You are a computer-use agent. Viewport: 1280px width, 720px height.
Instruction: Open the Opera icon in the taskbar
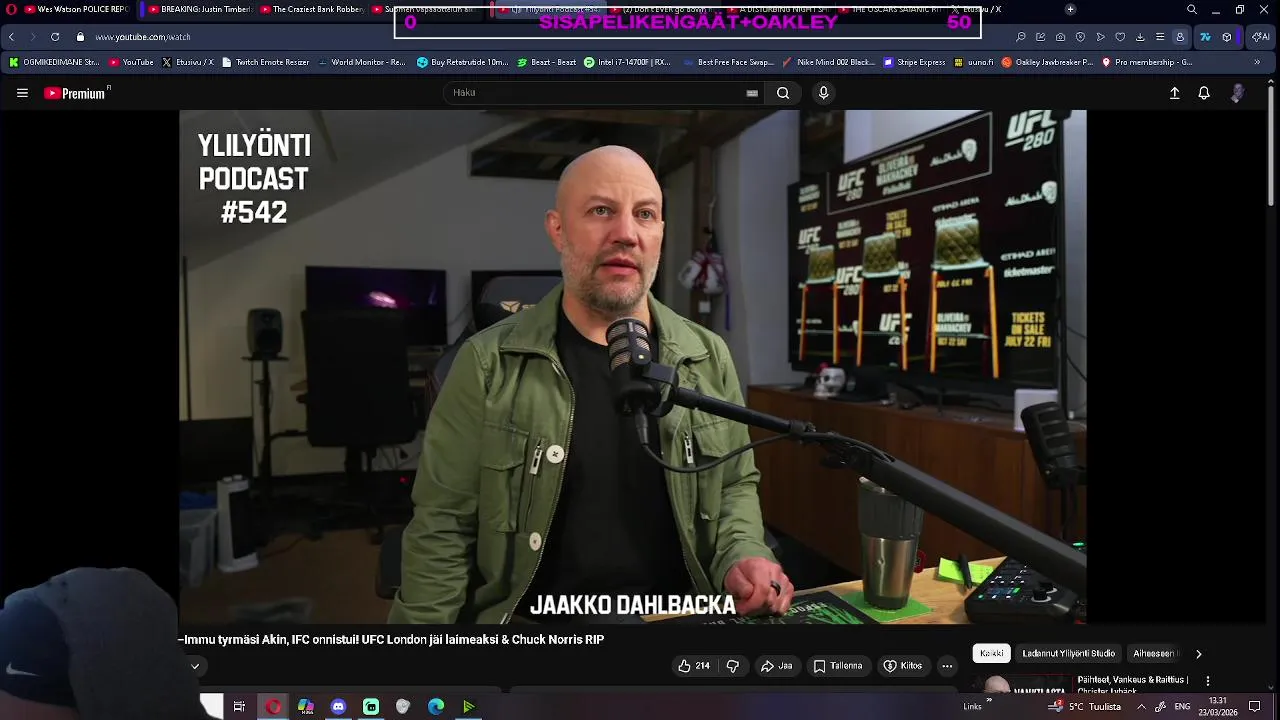click(273, 707)
